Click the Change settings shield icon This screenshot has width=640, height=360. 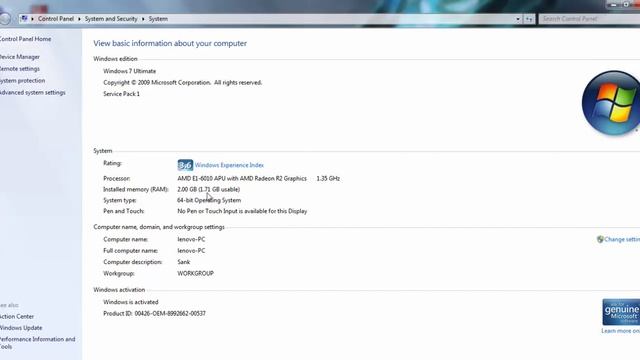[600, 240]
